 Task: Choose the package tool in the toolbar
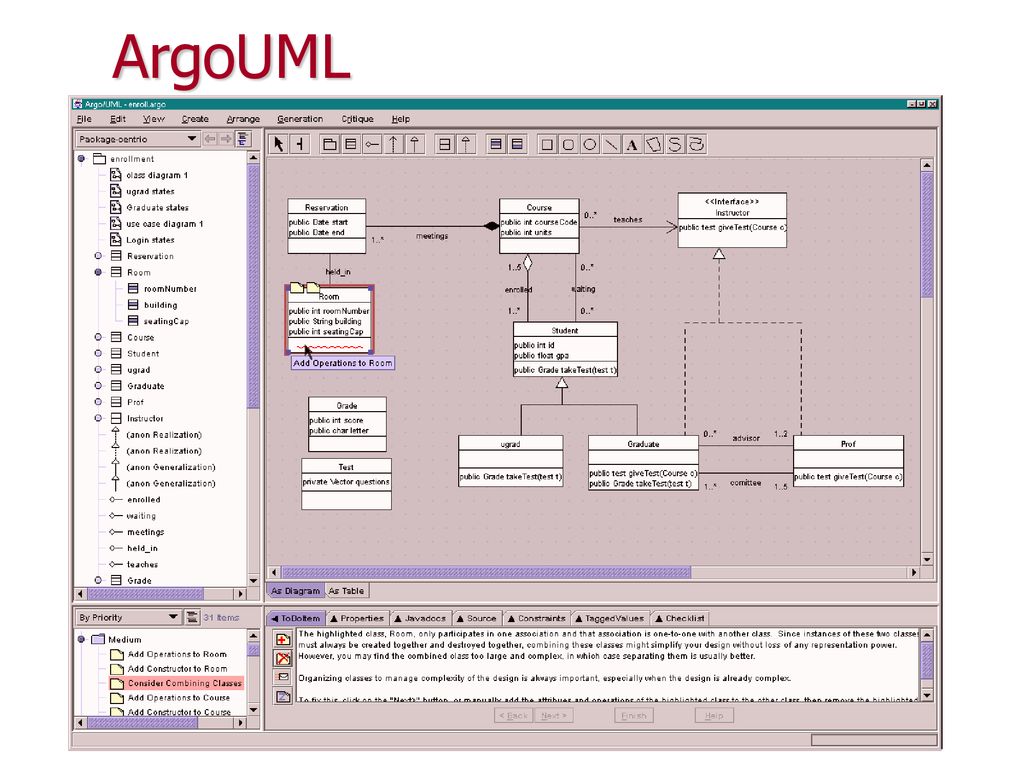pyautogui.click(x=330, y=144)
